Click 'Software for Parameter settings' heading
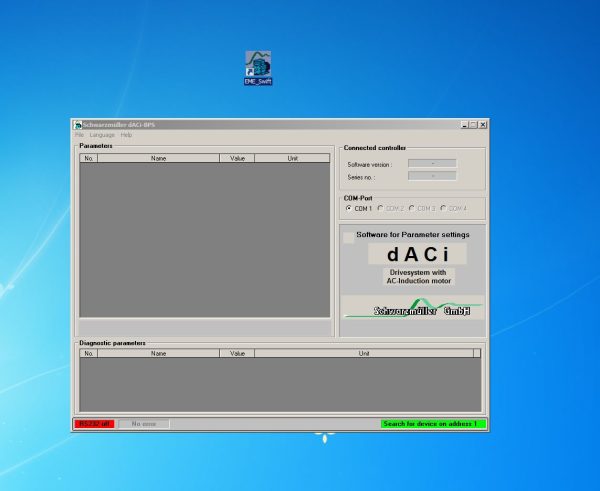 (412, 235)
